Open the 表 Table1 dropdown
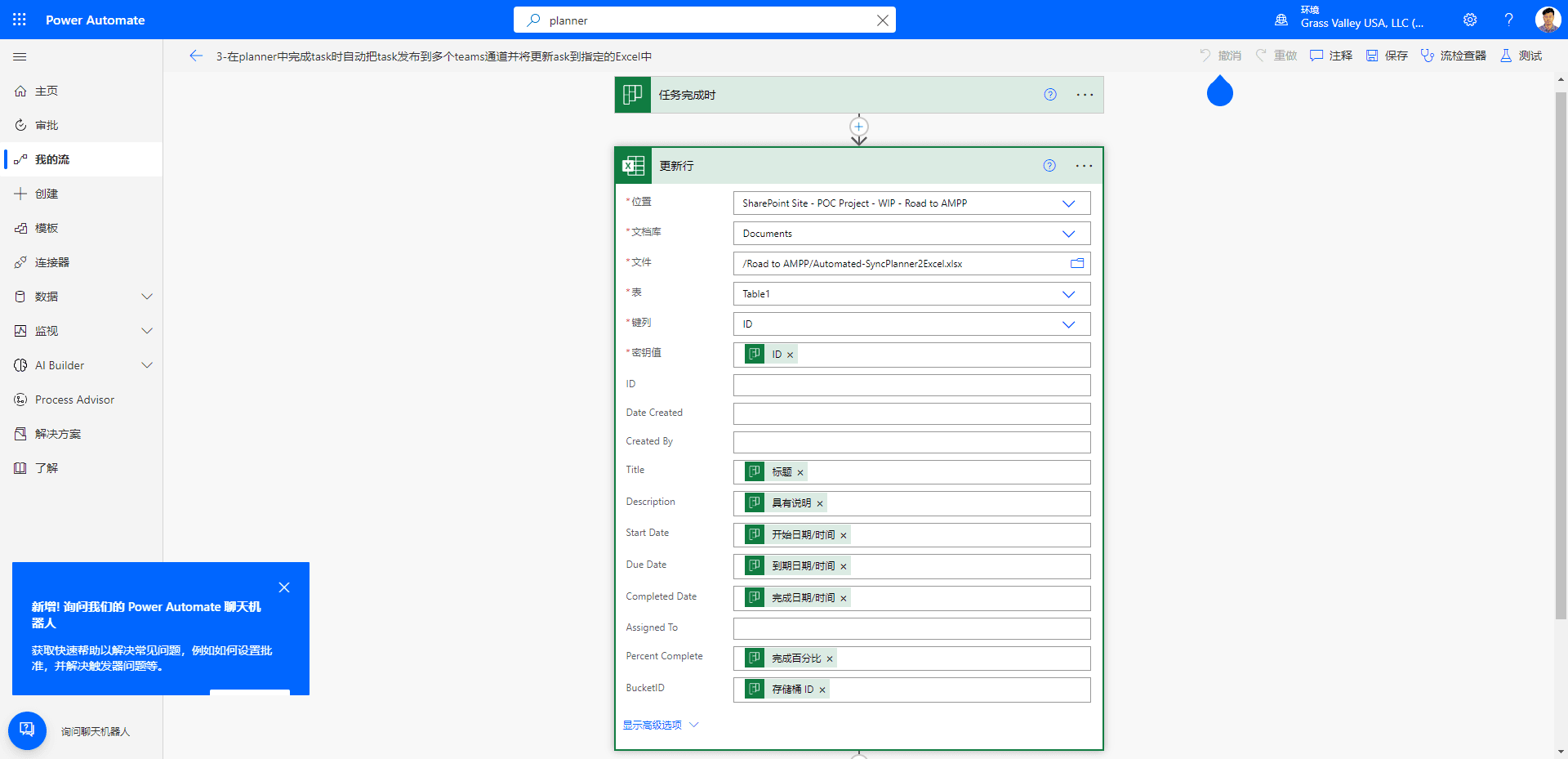The image size is (1568, 759). [1068, 294]
